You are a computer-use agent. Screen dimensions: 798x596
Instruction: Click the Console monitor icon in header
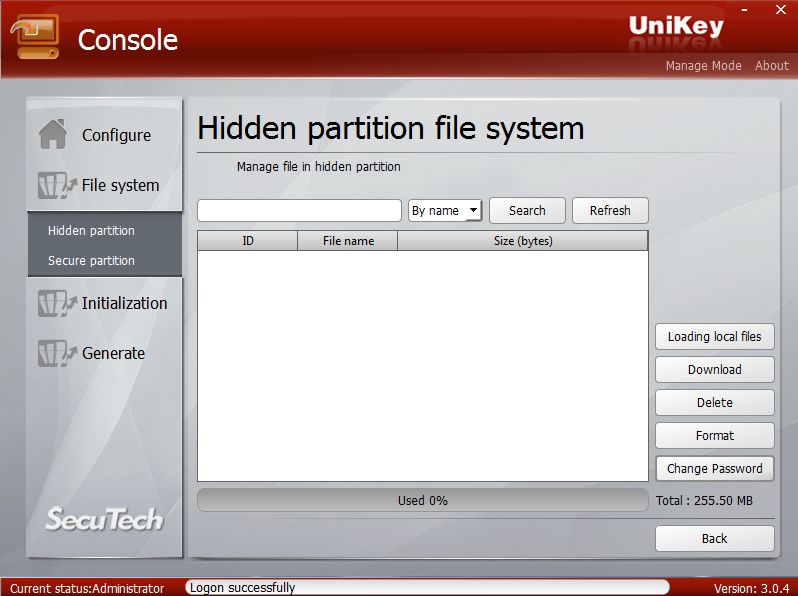pos(35,37)
